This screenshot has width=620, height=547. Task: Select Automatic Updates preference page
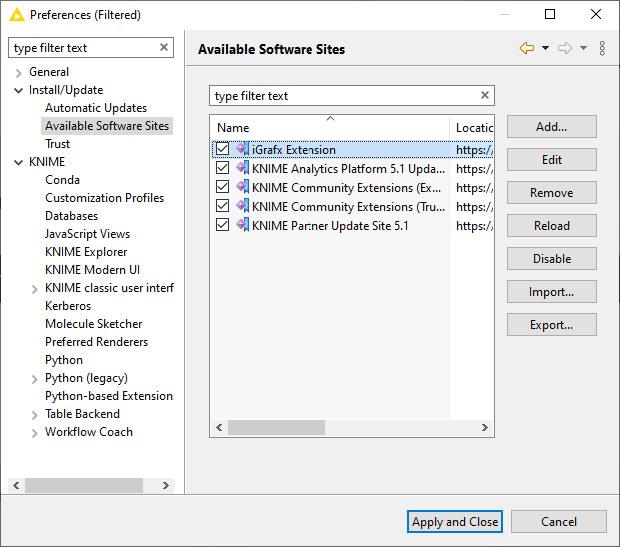(x=96, y=108)
